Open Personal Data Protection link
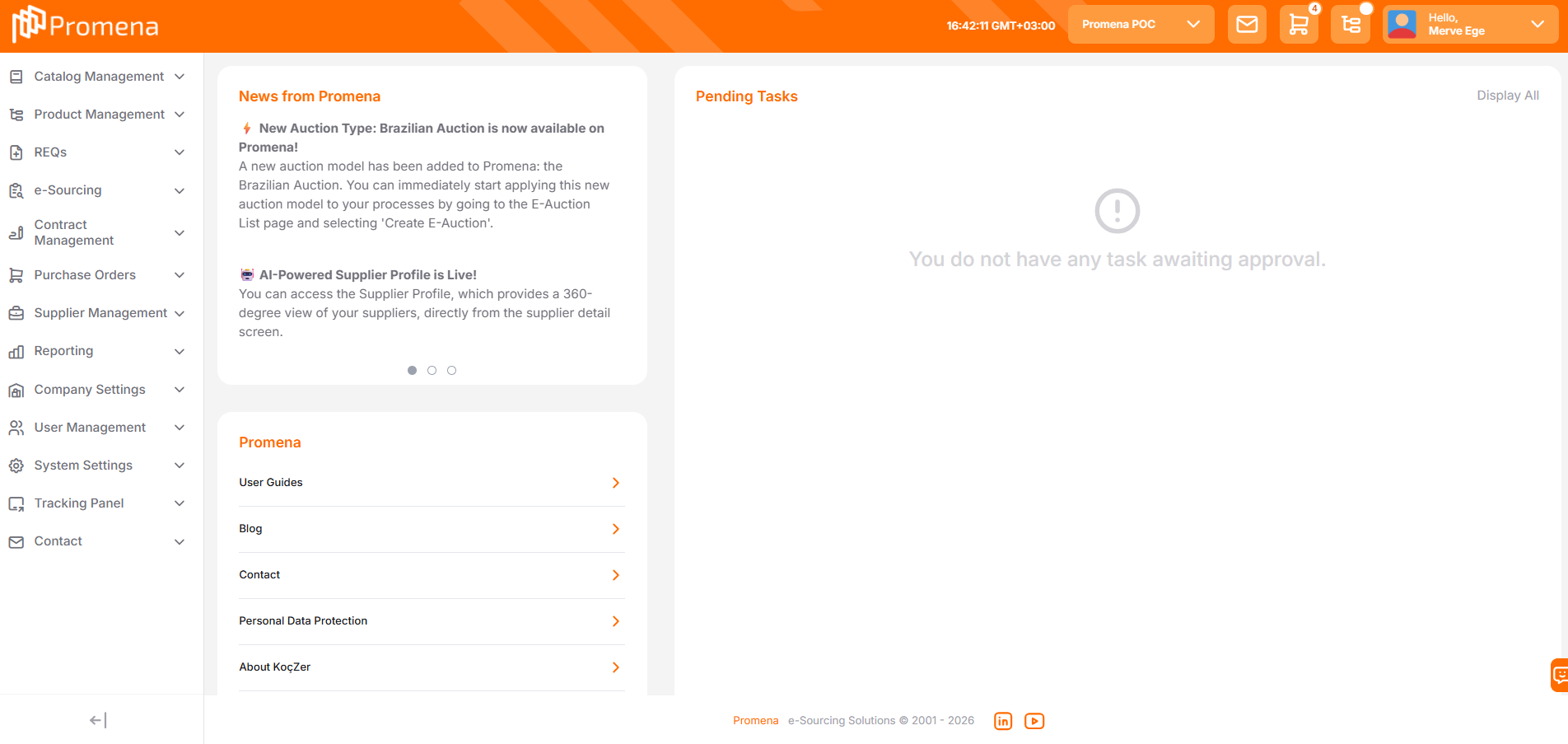Image resolution: width=1568 pixels, height=744 pixels. coord(303,621)
